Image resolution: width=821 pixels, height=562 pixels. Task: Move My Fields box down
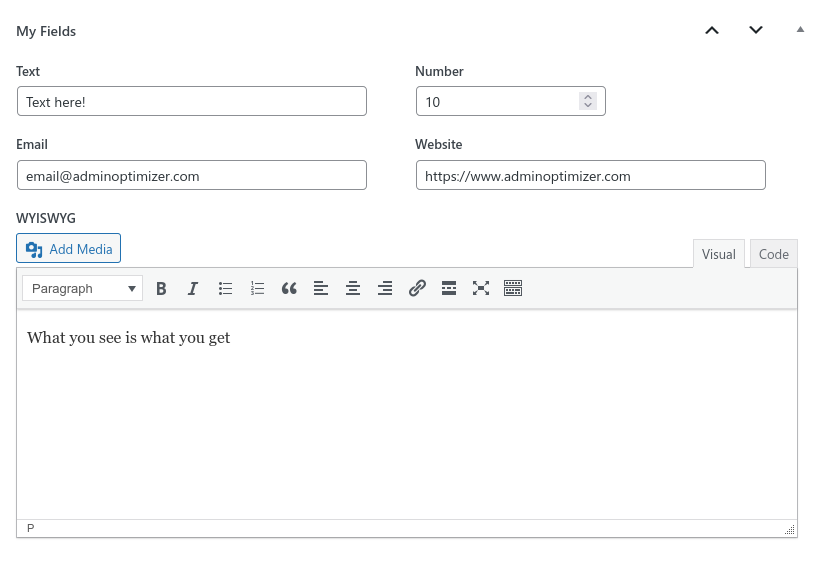point(756,30)
